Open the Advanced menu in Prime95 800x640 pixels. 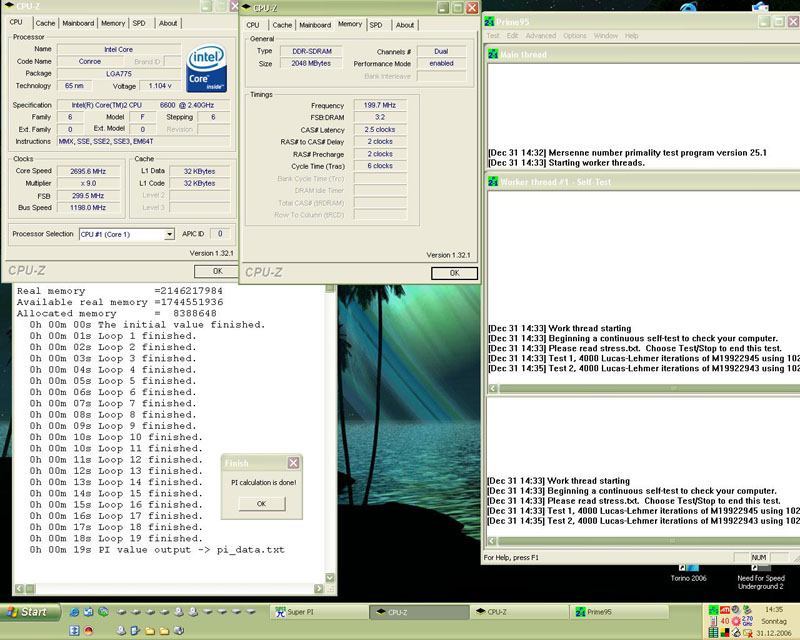coord(541,35)
